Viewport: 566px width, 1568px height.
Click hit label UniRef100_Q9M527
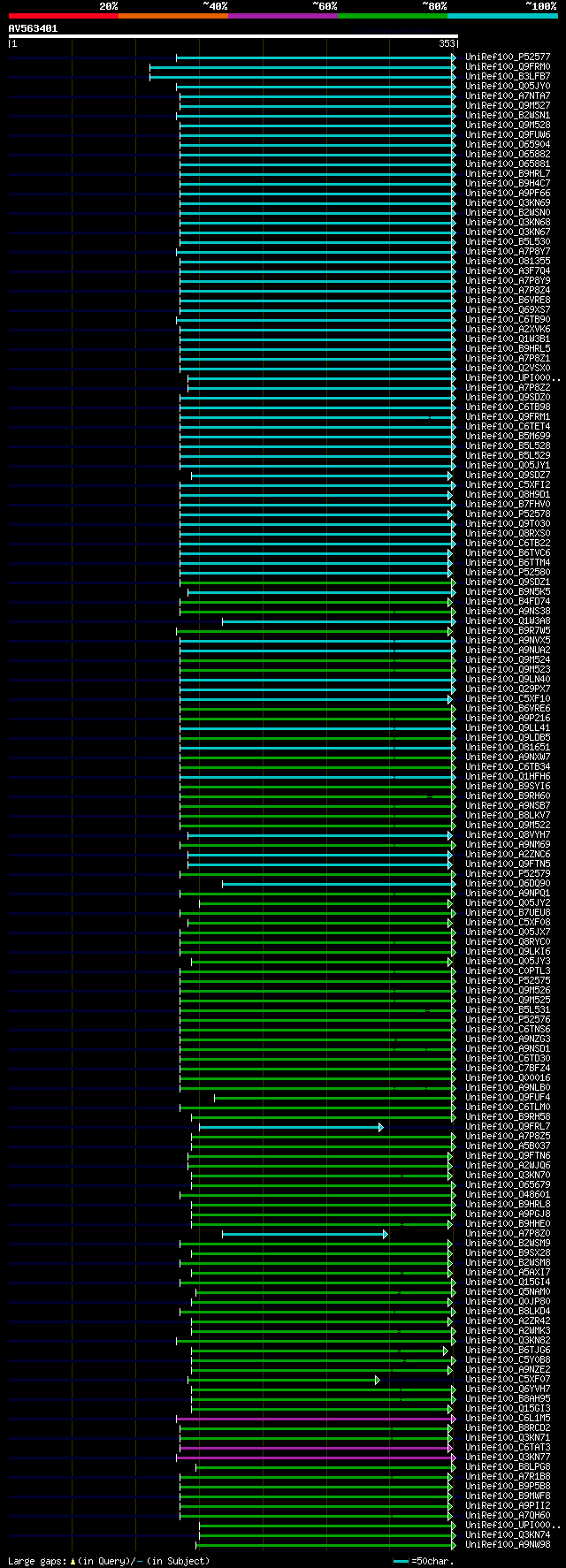[x=508, y=106]
